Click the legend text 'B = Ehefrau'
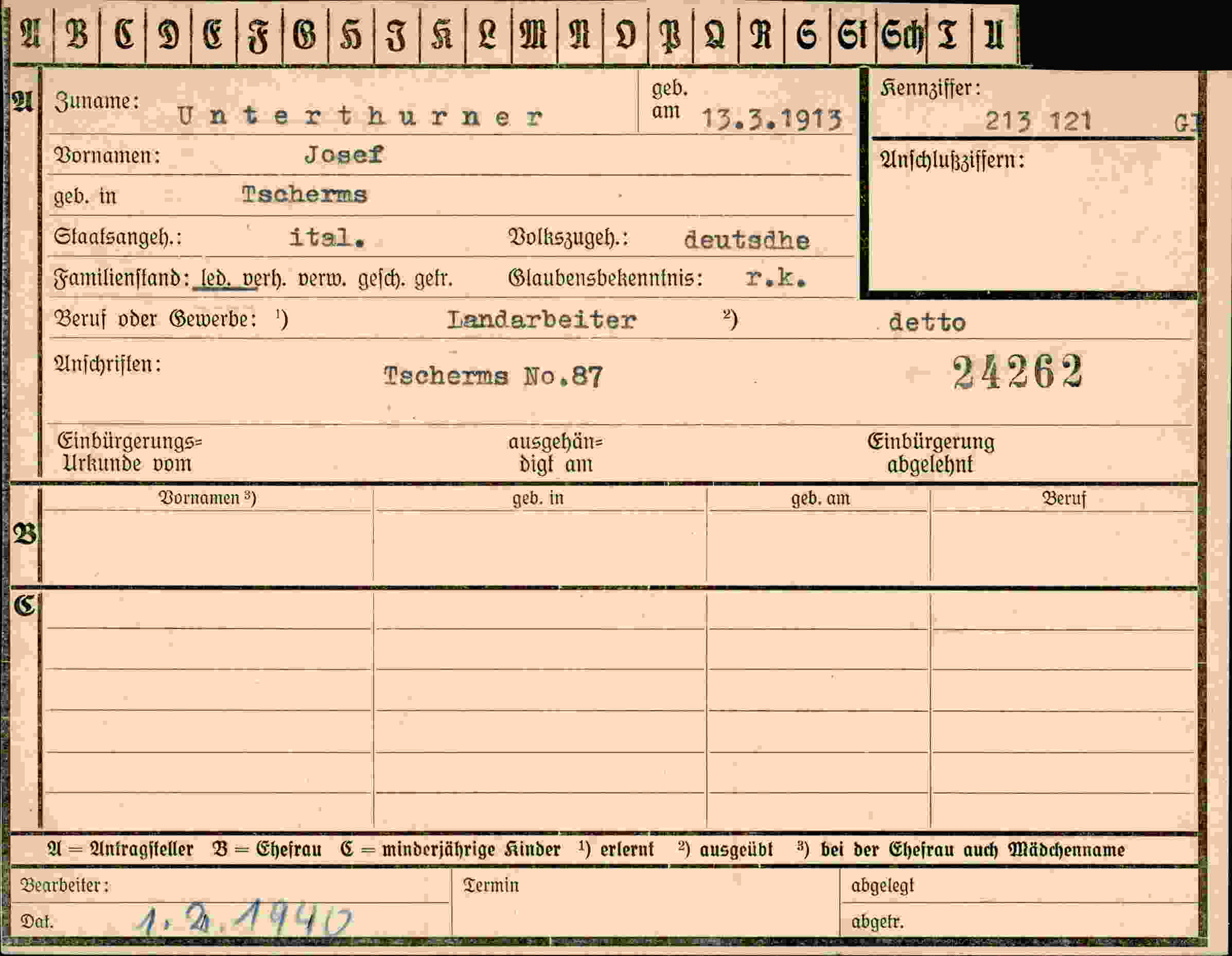This screenshot has width=1232, height=956. click(267, 849)
